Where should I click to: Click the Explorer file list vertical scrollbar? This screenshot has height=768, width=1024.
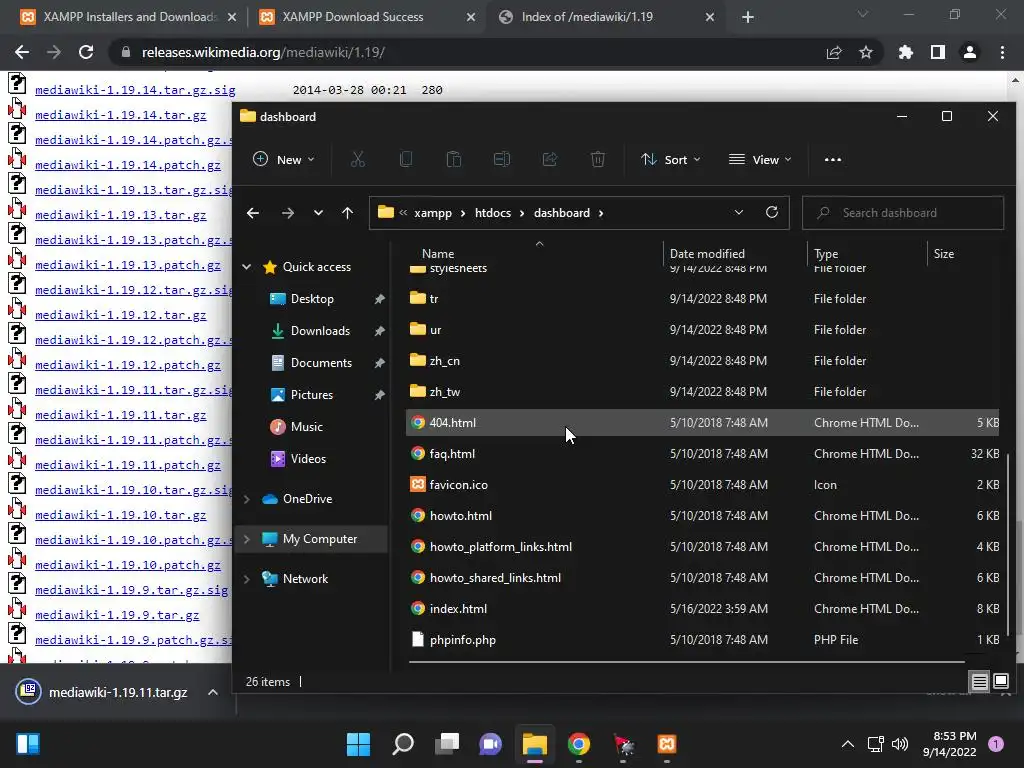click(x=1010, y=545)
